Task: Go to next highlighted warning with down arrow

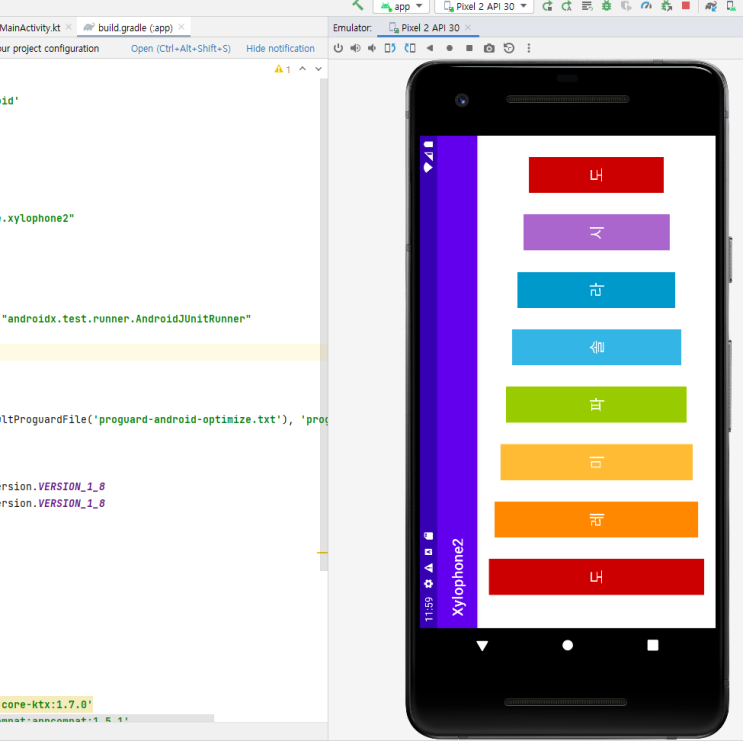Action: pos(318,69)
